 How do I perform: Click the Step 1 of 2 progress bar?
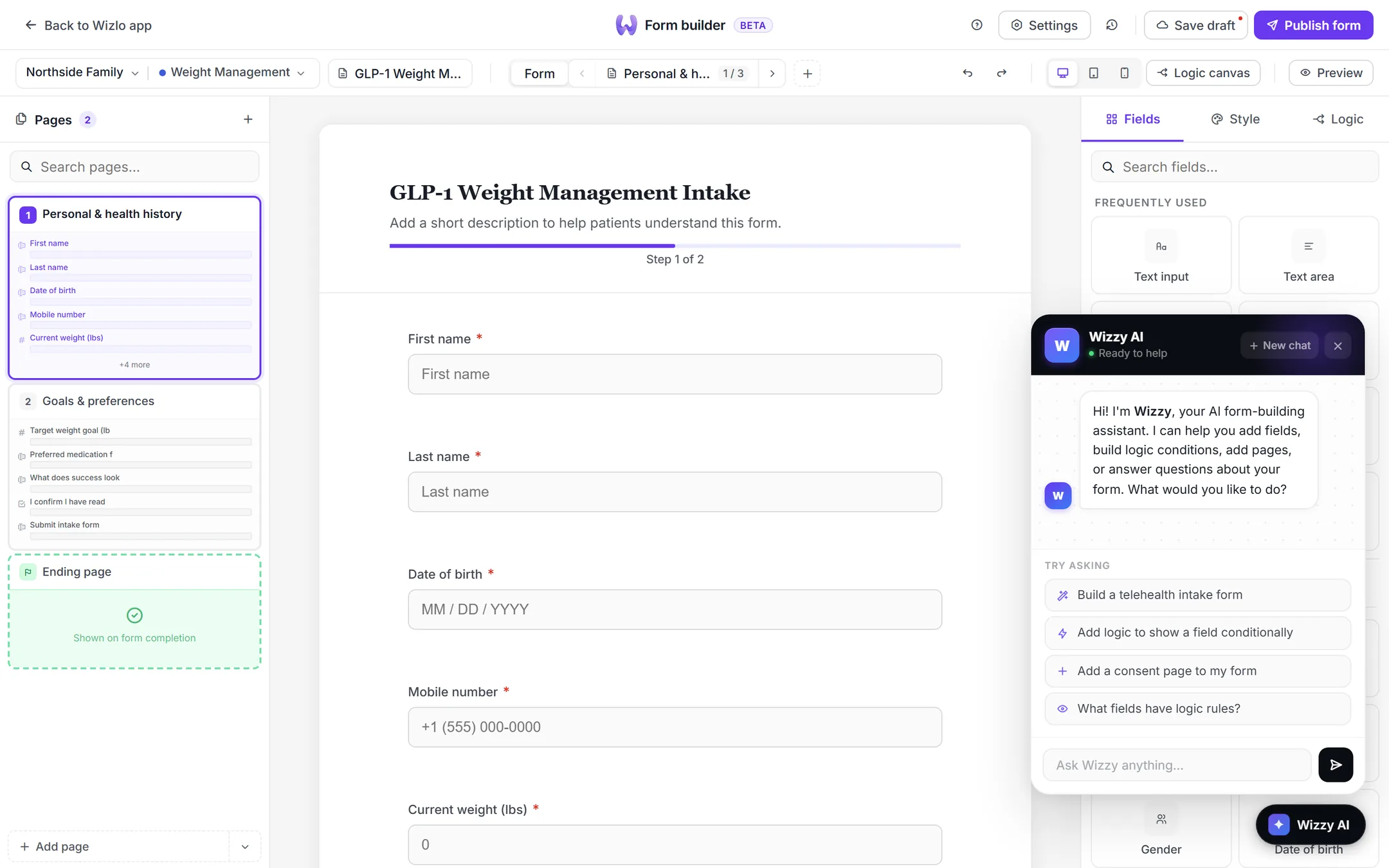click(675, 246)
